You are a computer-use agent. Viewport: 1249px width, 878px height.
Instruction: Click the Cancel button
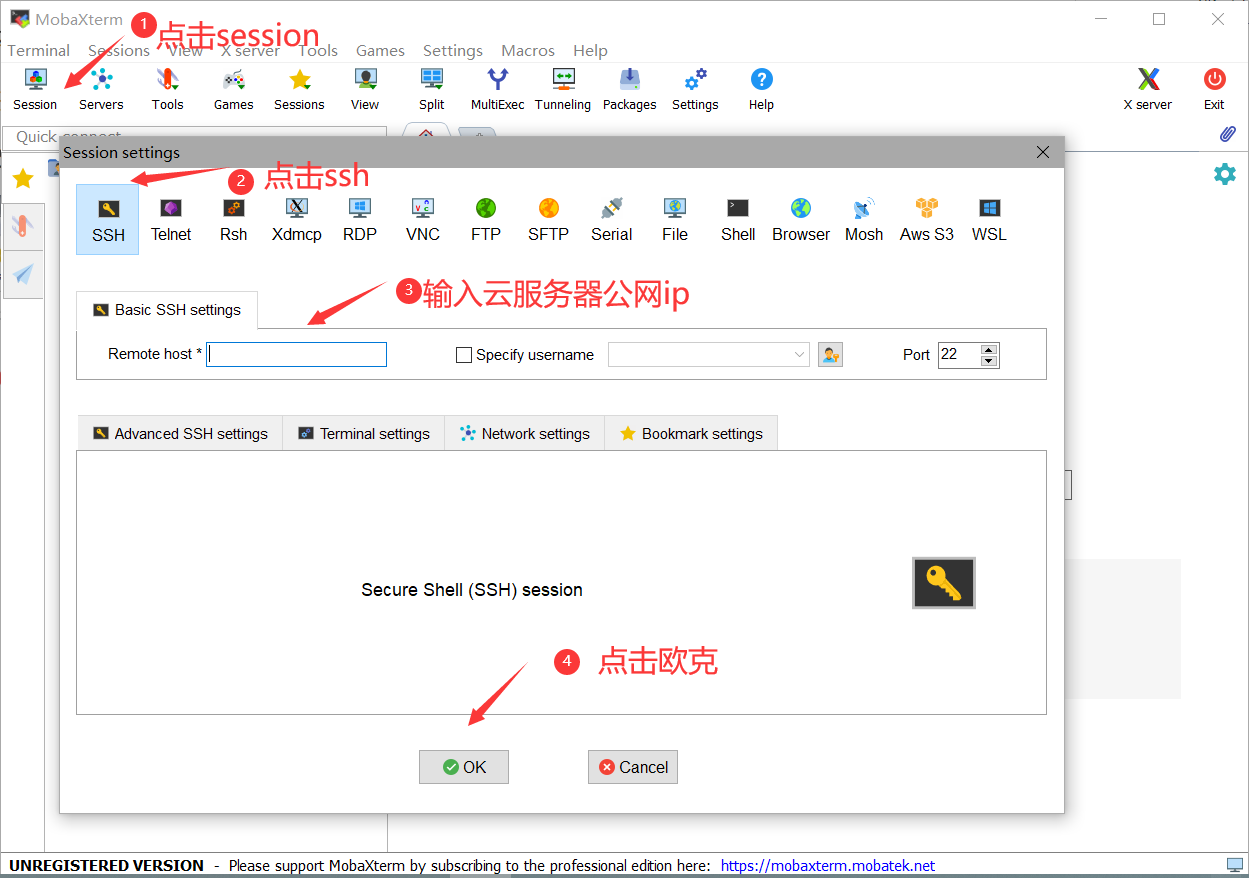pos(633,767)
